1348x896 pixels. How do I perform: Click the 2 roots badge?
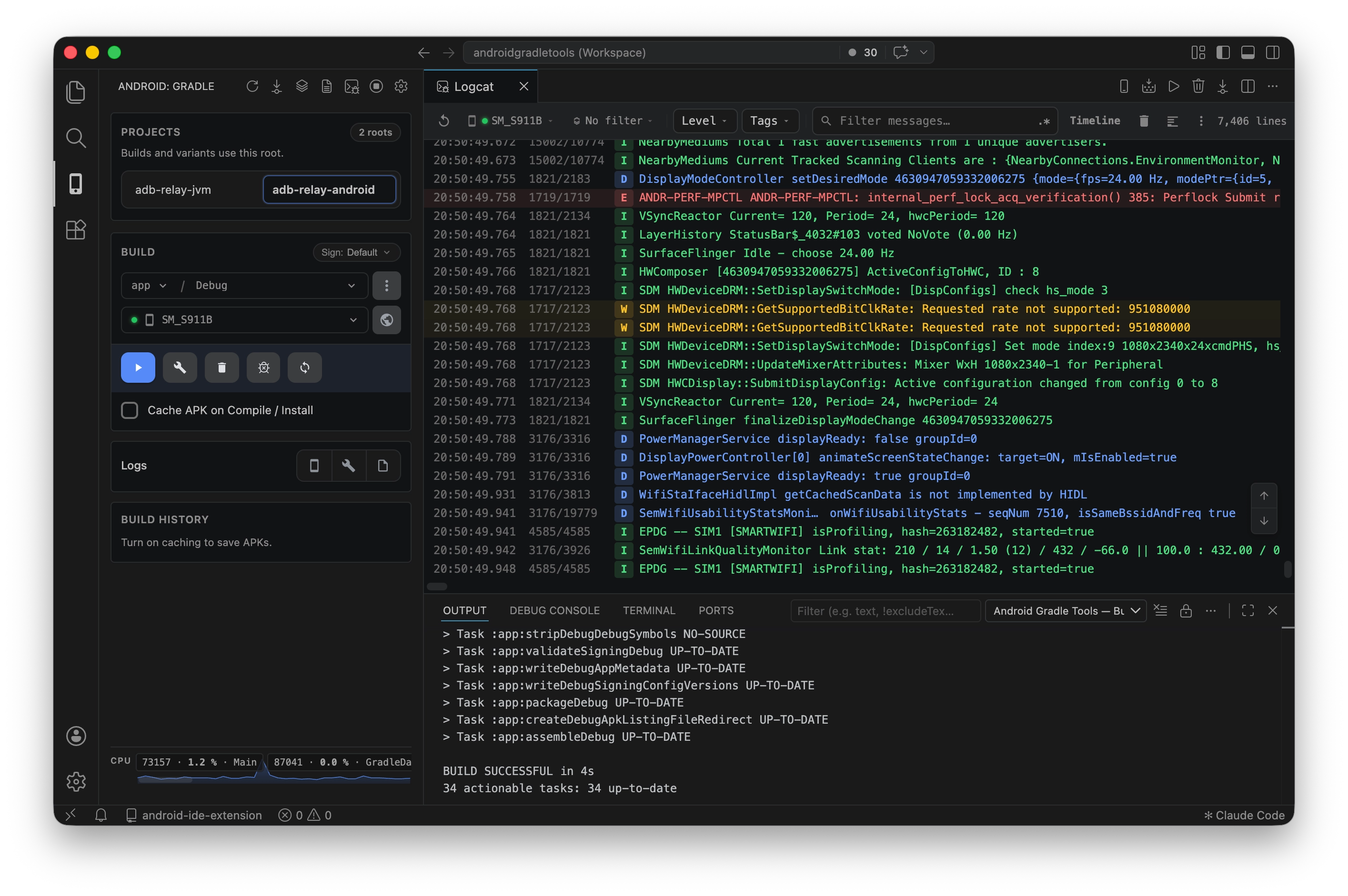tap(375, 132)
